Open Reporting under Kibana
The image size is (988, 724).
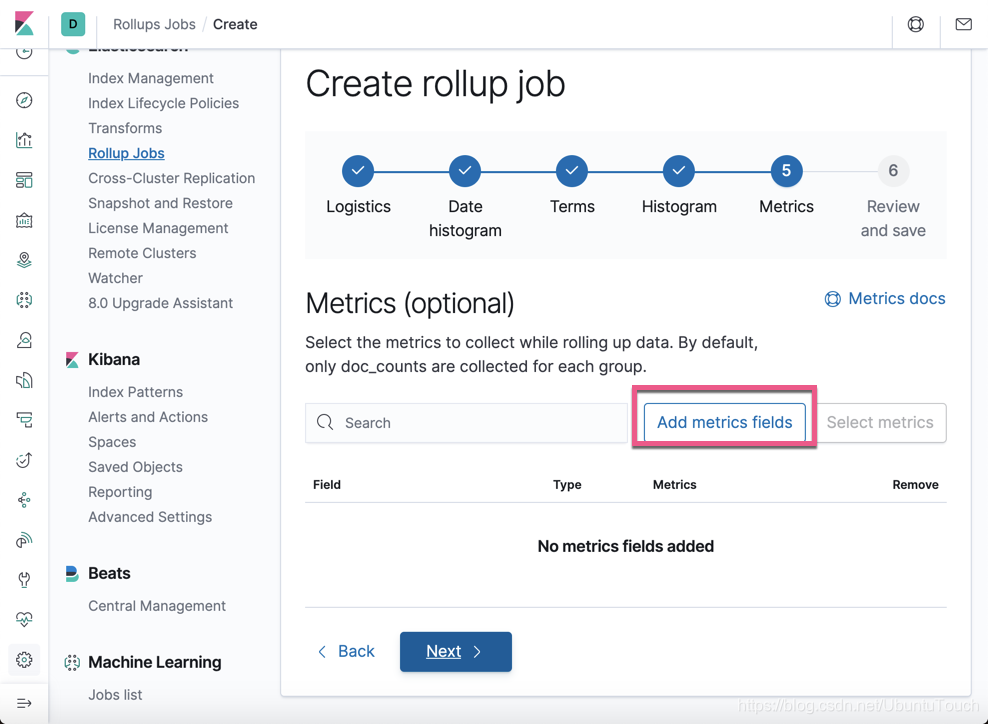(x=120, y=492)
